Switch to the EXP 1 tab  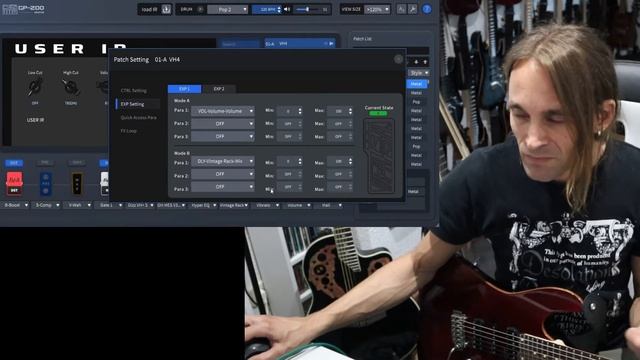(x=184, y=89)
